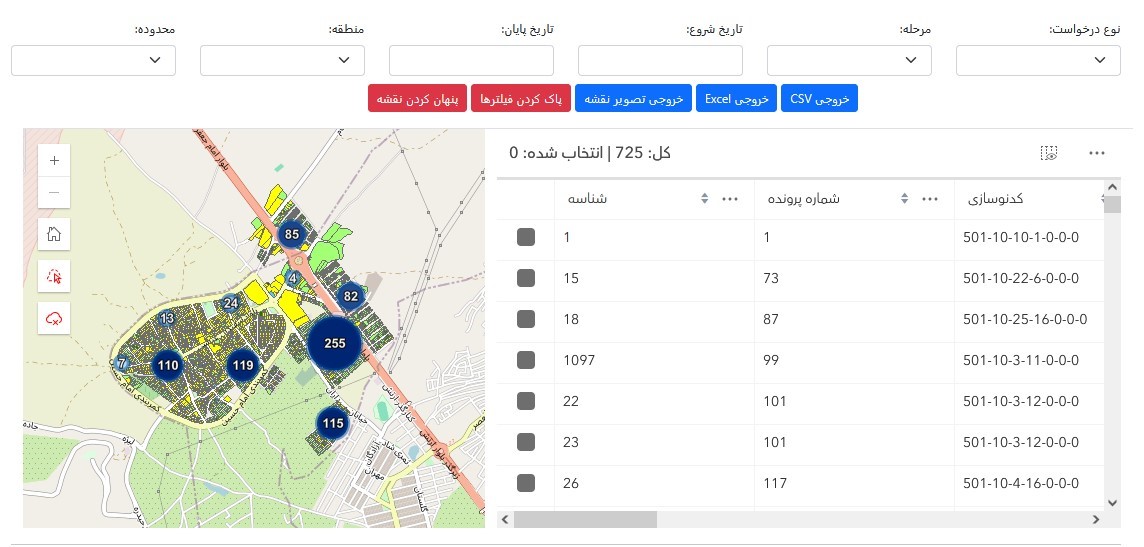Image resolution: width=1144 pixels, height=547 pixels.
Task: Select the row with شناسه 23
Action: (x=526, y=441)
